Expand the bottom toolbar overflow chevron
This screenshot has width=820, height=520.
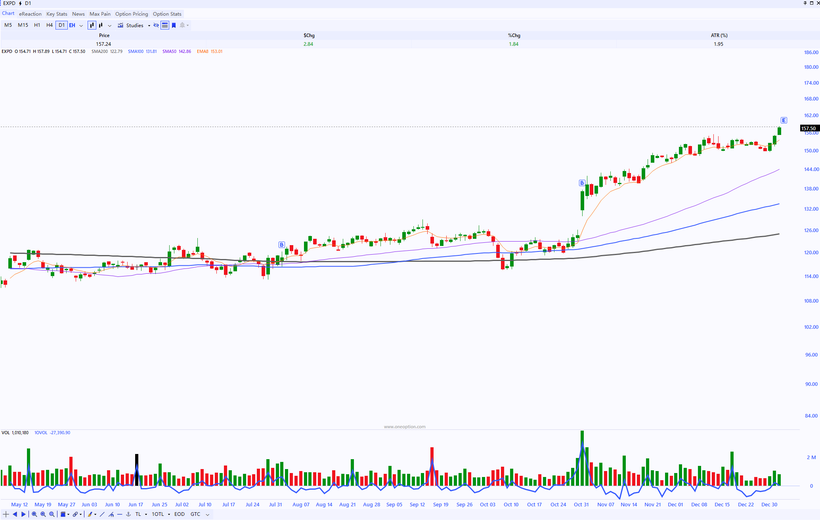click(x=208, y=515)
